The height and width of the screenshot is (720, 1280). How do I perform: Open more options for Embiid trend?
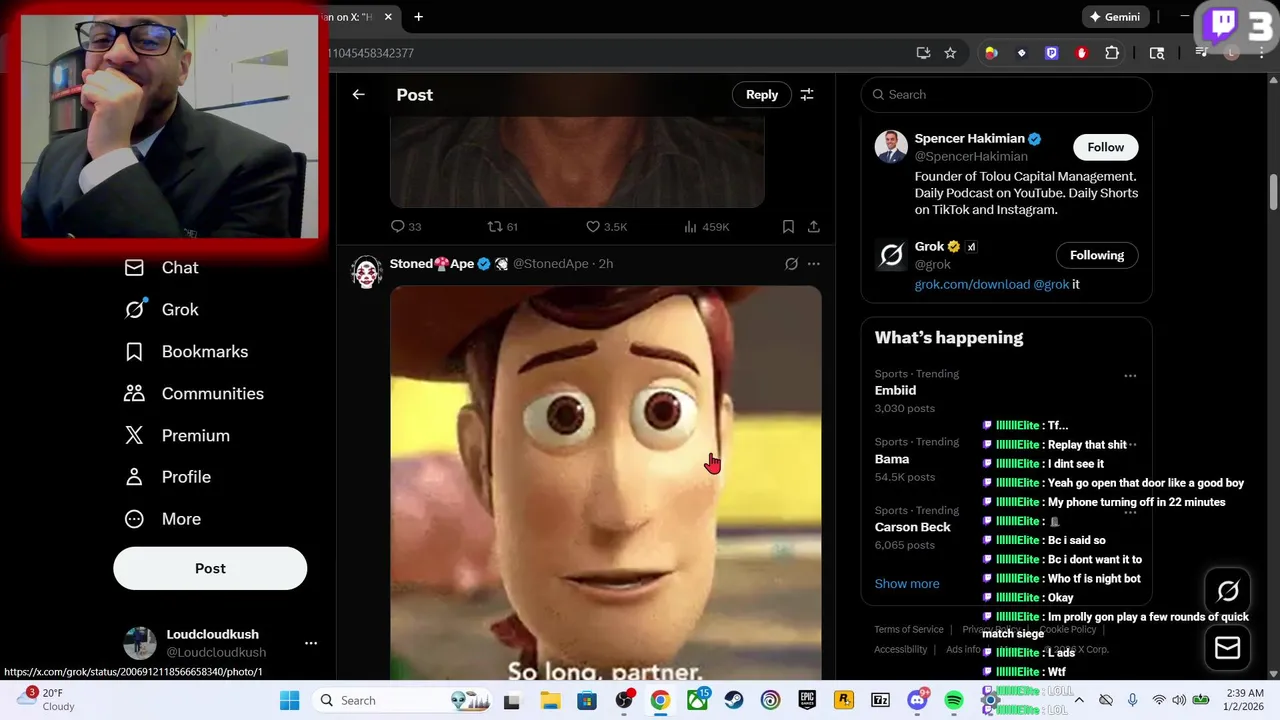(x=1130, y=376)
